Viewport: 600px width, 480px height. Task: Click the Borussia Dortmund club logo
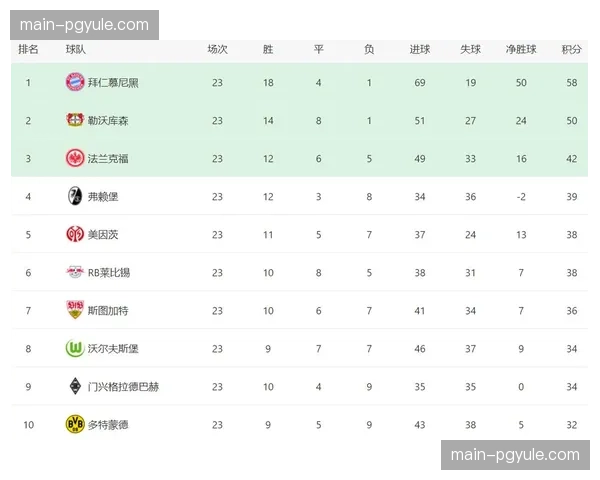point(75,424)
